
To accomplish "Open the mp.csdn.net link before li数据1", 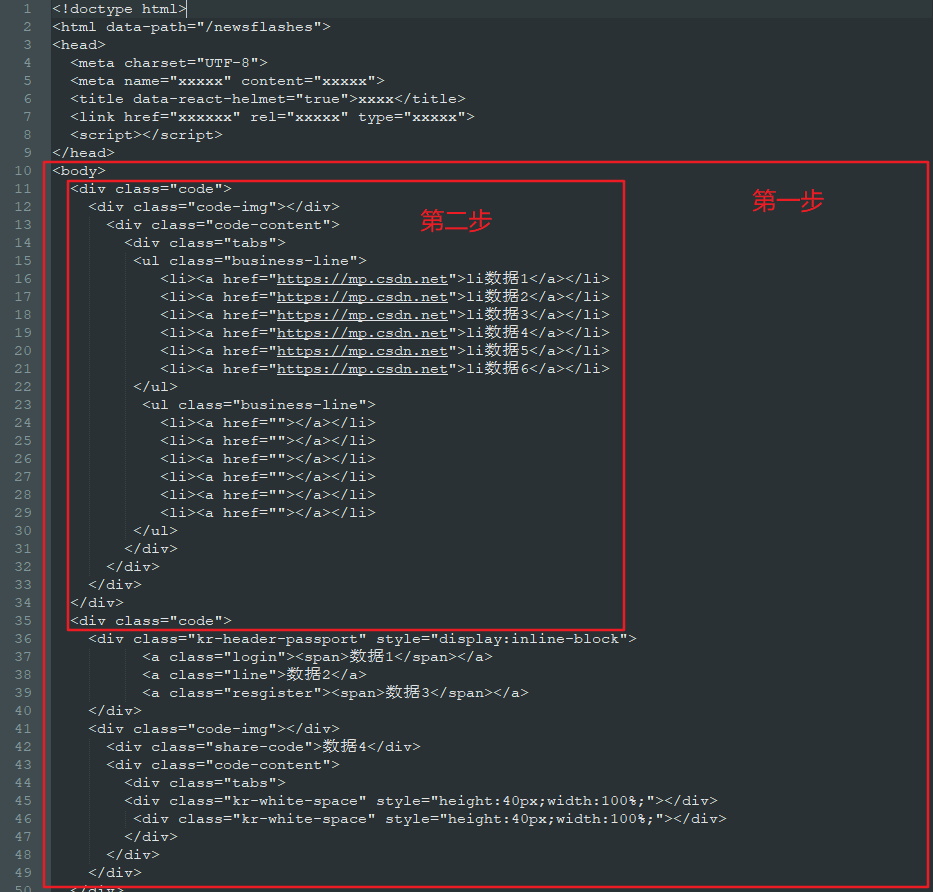I will (362, 279).
